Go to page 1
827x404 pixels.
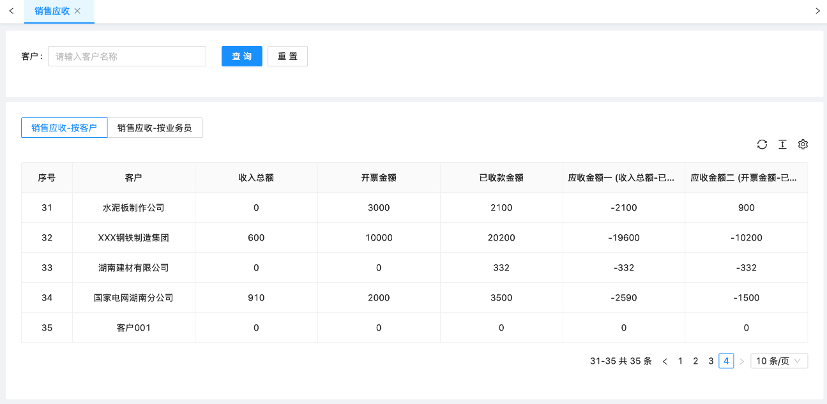[680, 361]
